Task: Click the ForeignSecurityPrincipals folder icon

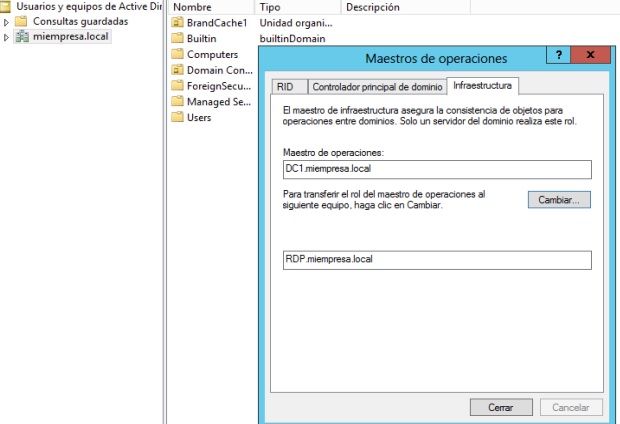Action: click(x=178, y=86)
